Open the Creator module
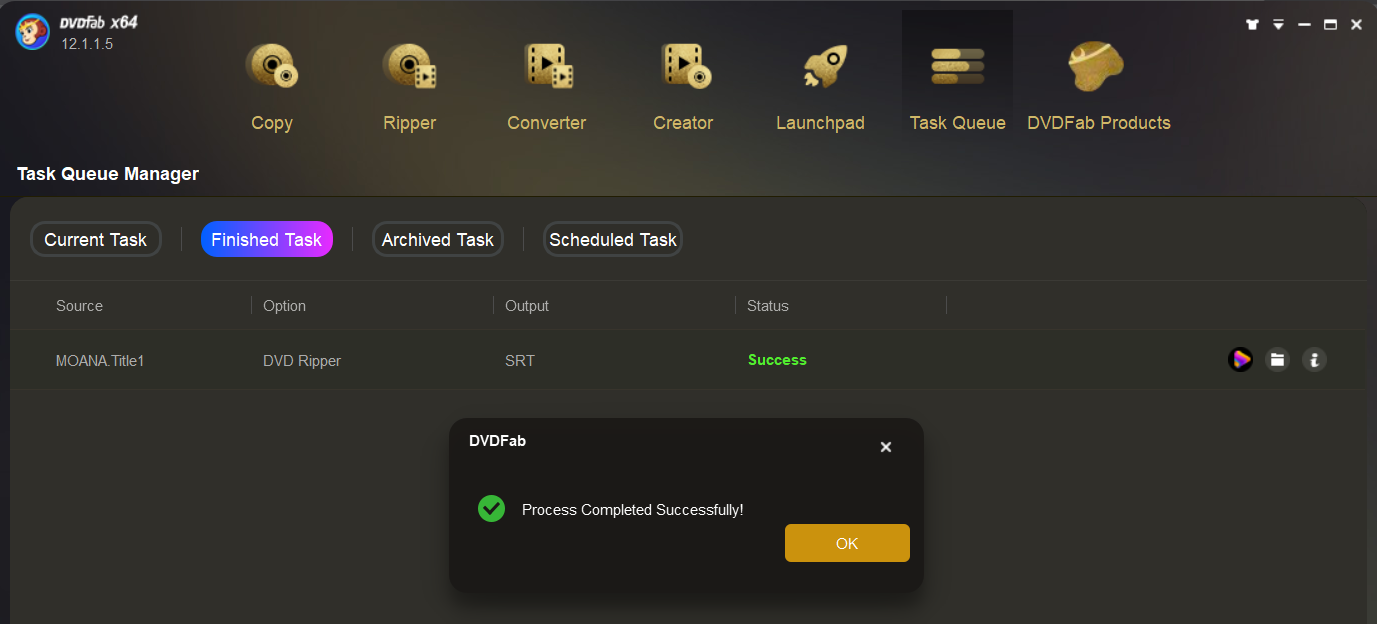1377x624 pixels. [x=683, y=88]
